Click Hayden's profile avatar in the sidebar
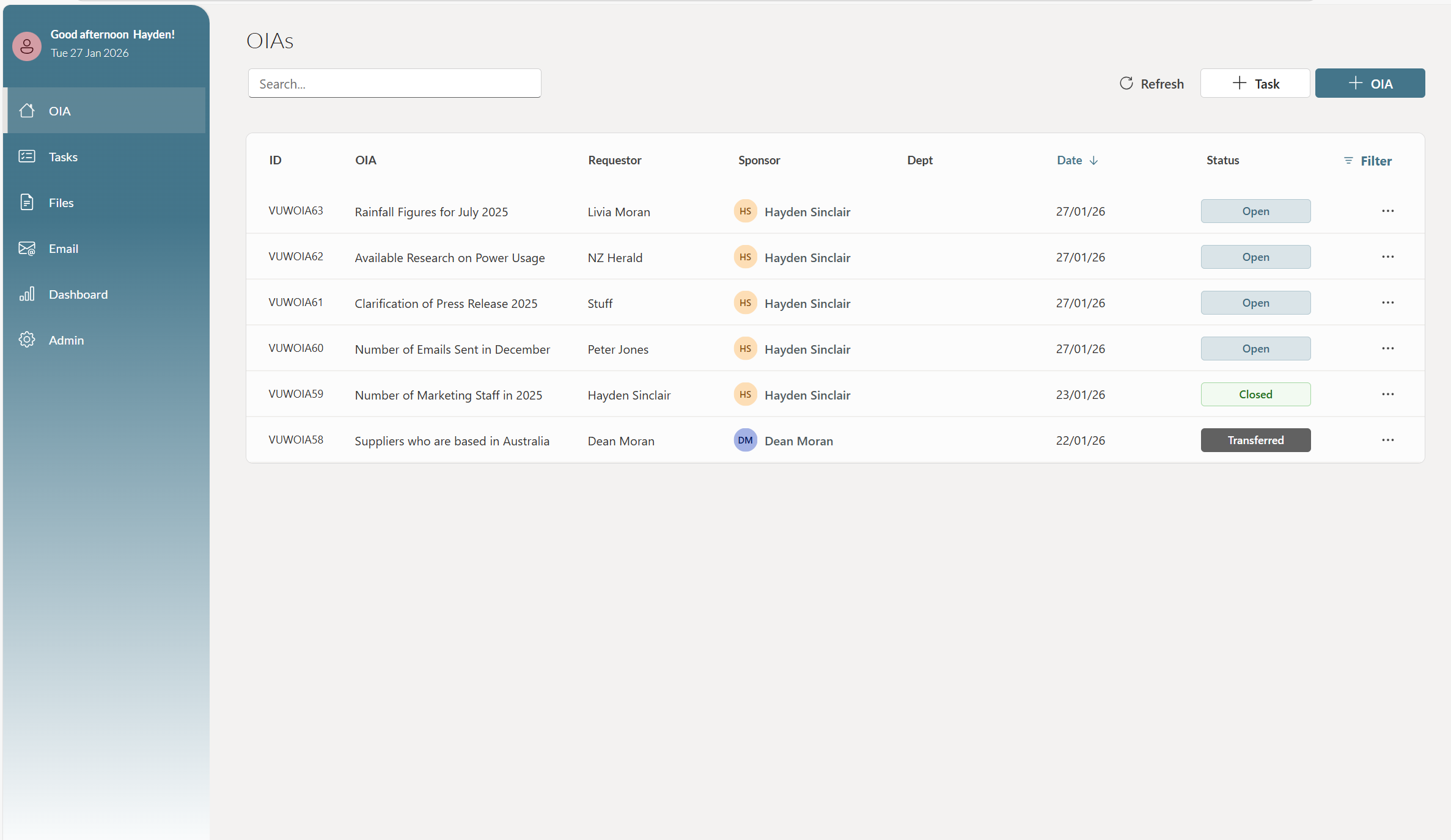Viewport: 1451px width, 840px height. pyautogui.click(x=26, y=46)
